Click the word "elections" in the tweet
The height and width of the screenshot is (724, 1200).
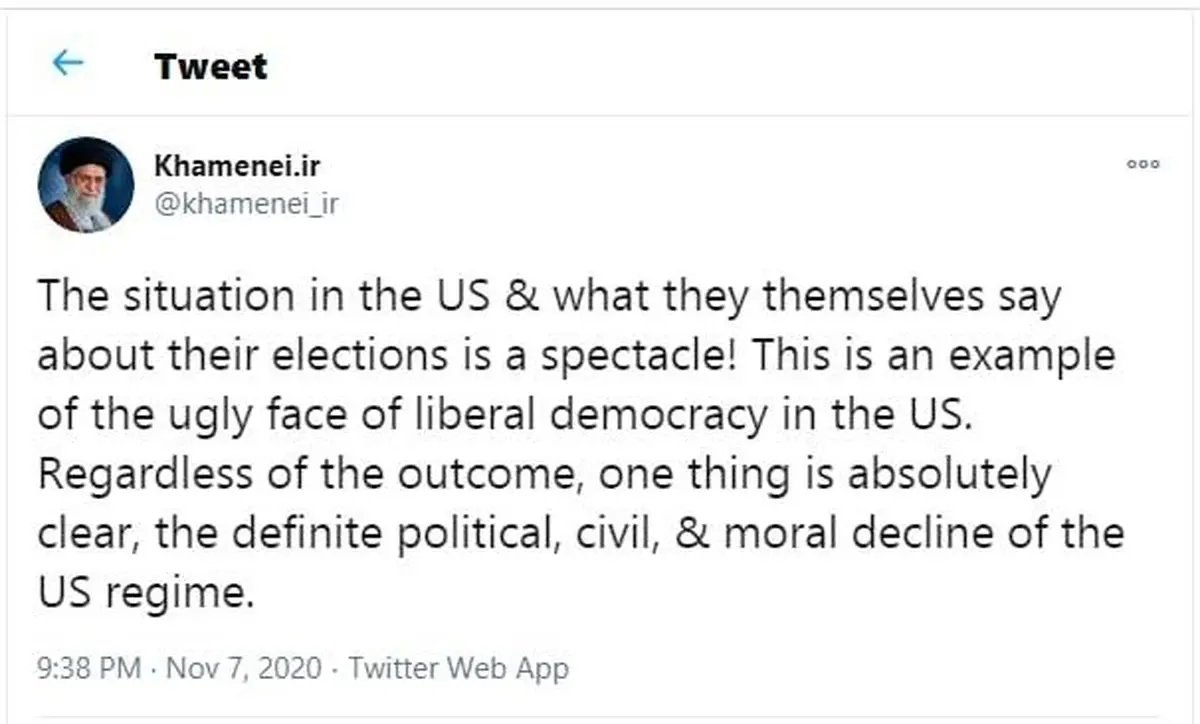(x=355, y=357)
